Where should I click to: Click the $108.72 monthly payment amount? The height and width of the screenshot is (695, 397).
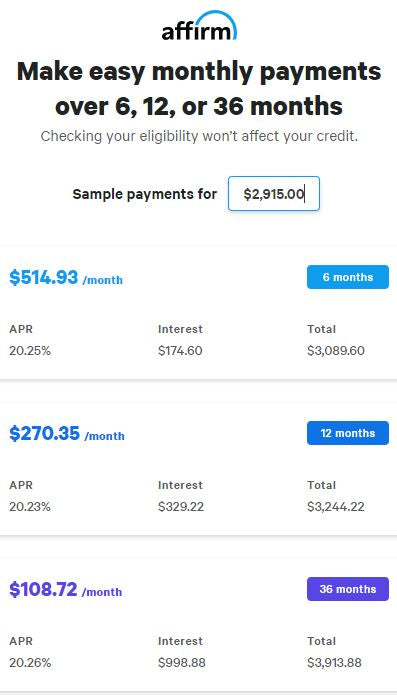click(43, 590)
